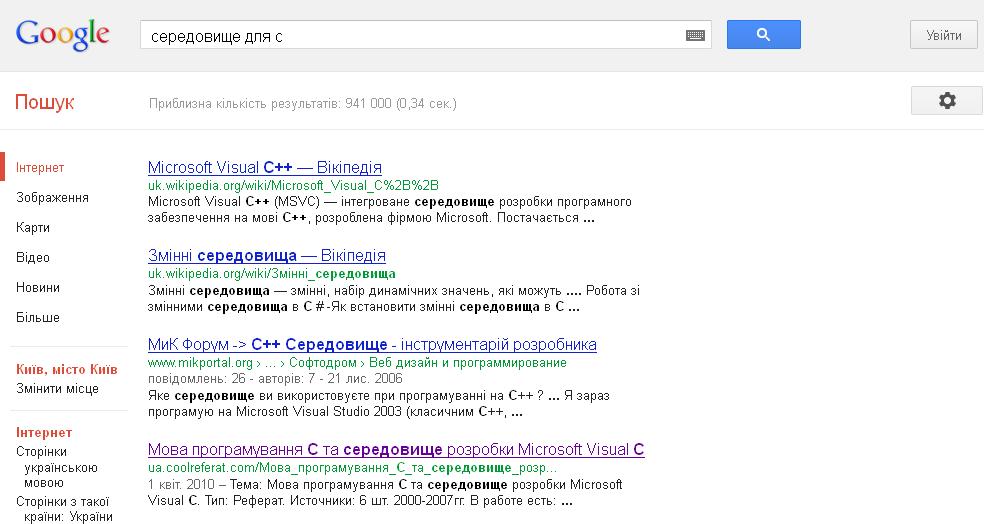
Task: Switch to Новини results
Action: click(x=38, y=288)
